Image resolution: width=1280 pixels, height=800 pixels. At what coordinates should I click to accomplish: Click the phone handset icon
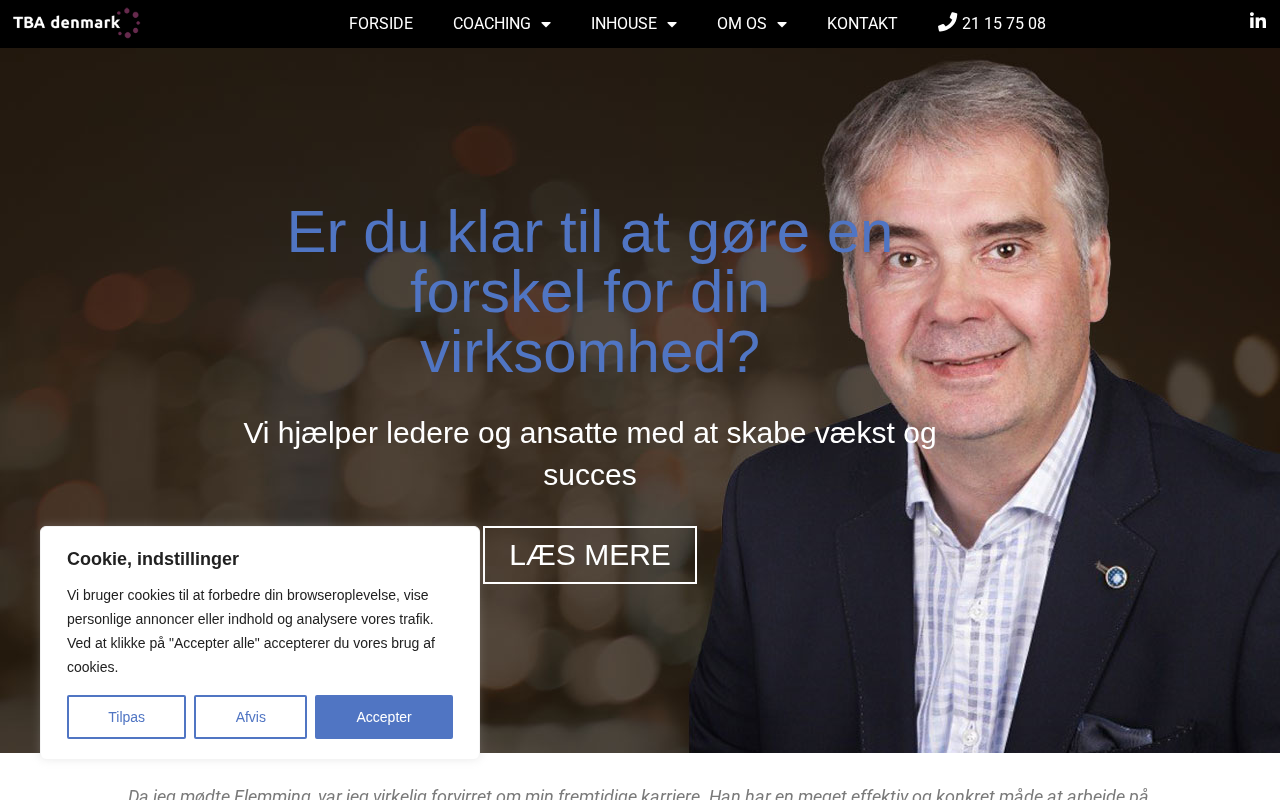pyautogui.click(x=947, y=22)
